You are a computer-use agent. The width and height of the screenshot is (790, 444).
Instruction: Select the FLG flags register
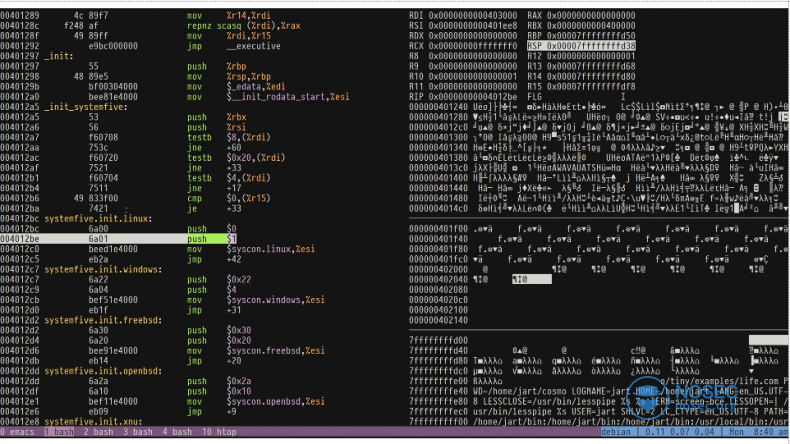point(535,97)
